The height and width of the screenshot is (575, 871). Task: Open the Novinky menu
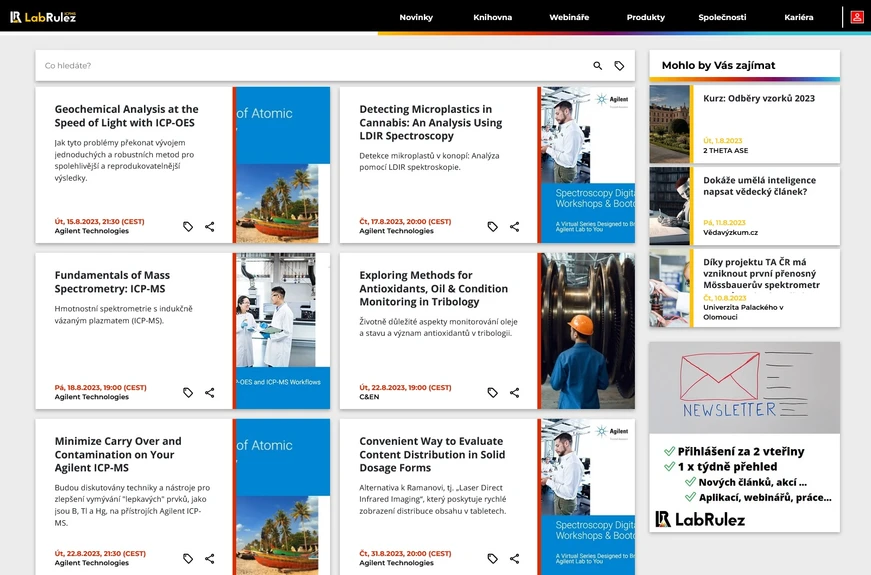click(416, 17)
